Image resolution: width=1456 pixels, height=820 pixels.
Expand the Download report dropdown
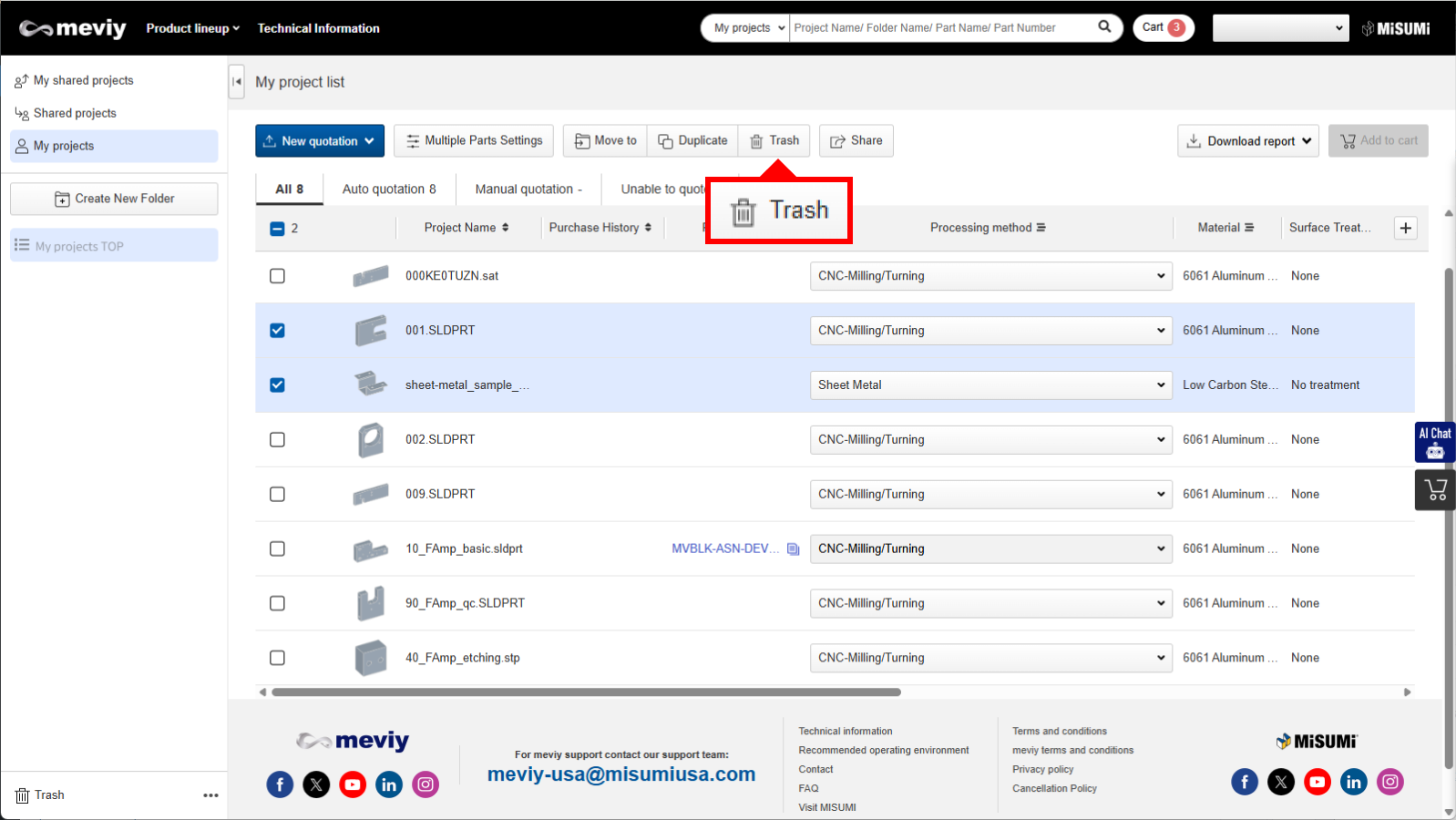coord(1248,141)
